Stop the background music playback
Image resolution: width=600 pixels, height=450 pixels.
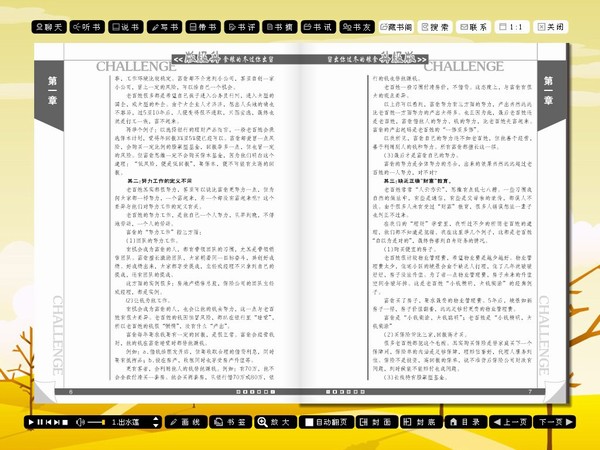point(65,422)
